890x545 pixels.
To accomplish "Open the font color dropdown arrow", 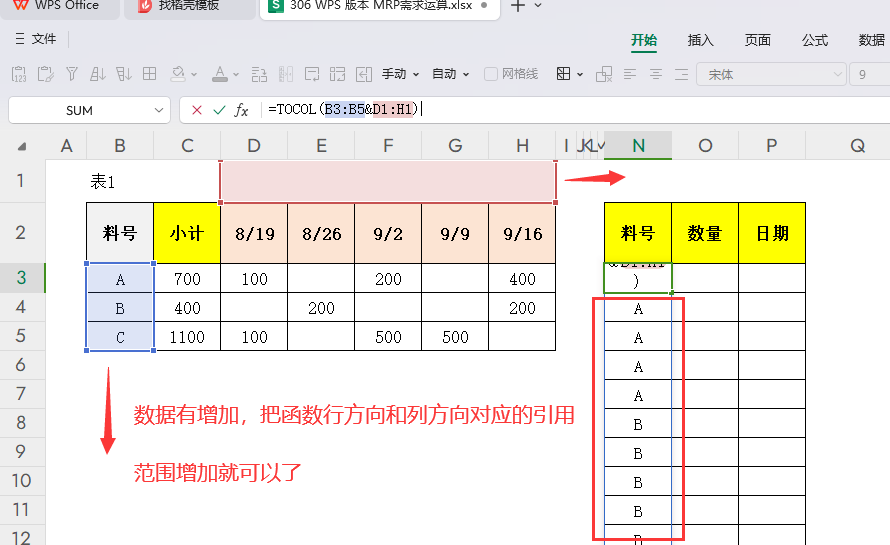I will click(236, 74).
